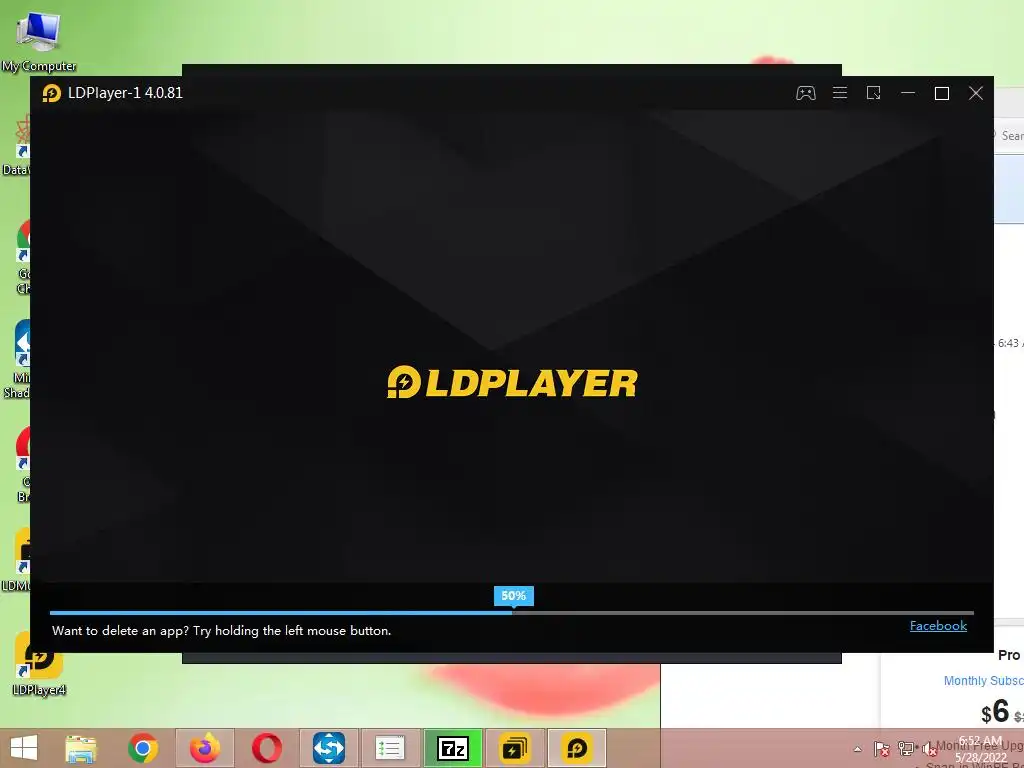This screenshot has width=1024, height=768.
Task: Switch to LDPlayer taskbar button
Action: tap(577, 748)
